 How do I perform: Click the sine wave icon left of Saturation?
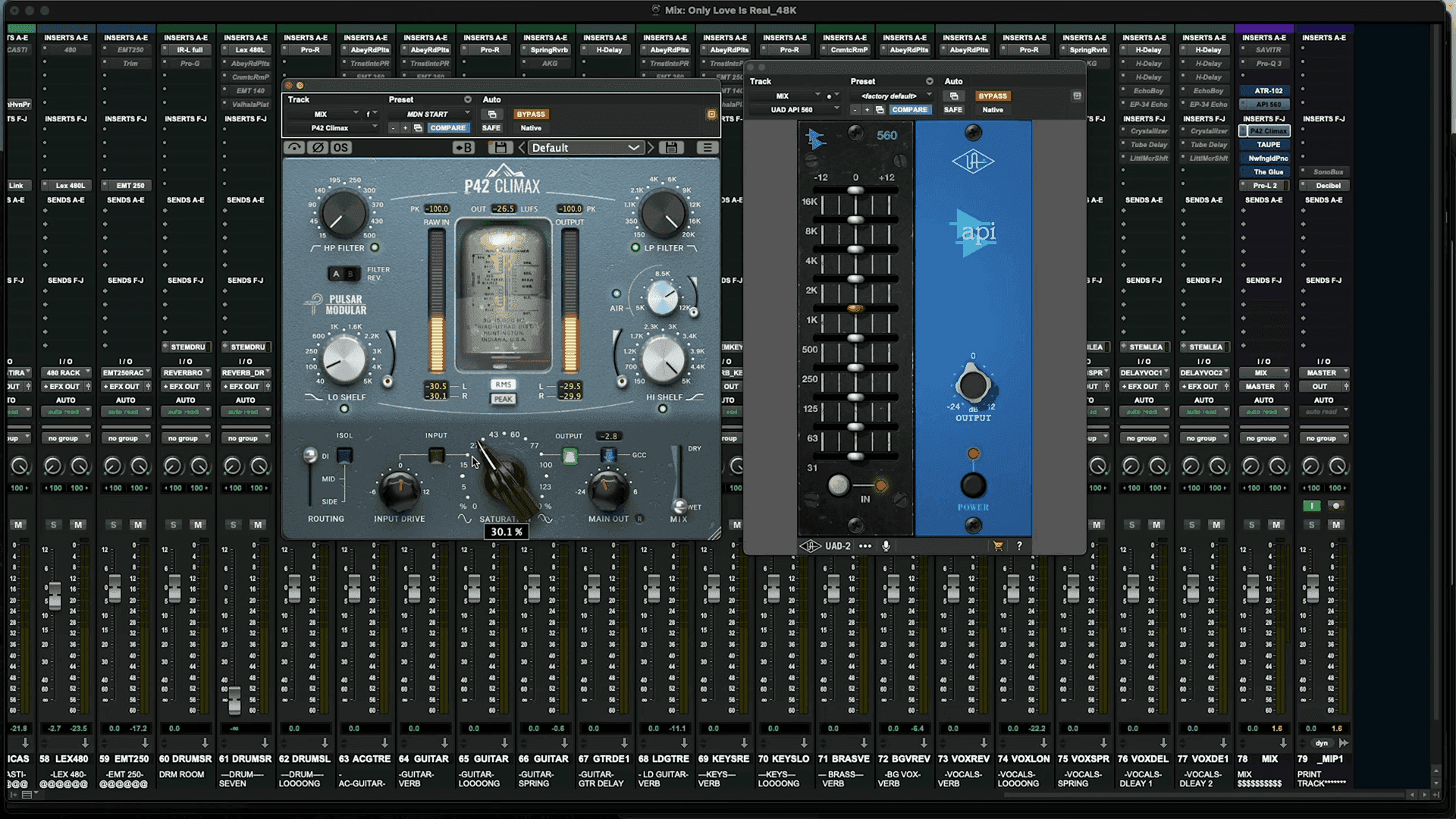point(464,519)
